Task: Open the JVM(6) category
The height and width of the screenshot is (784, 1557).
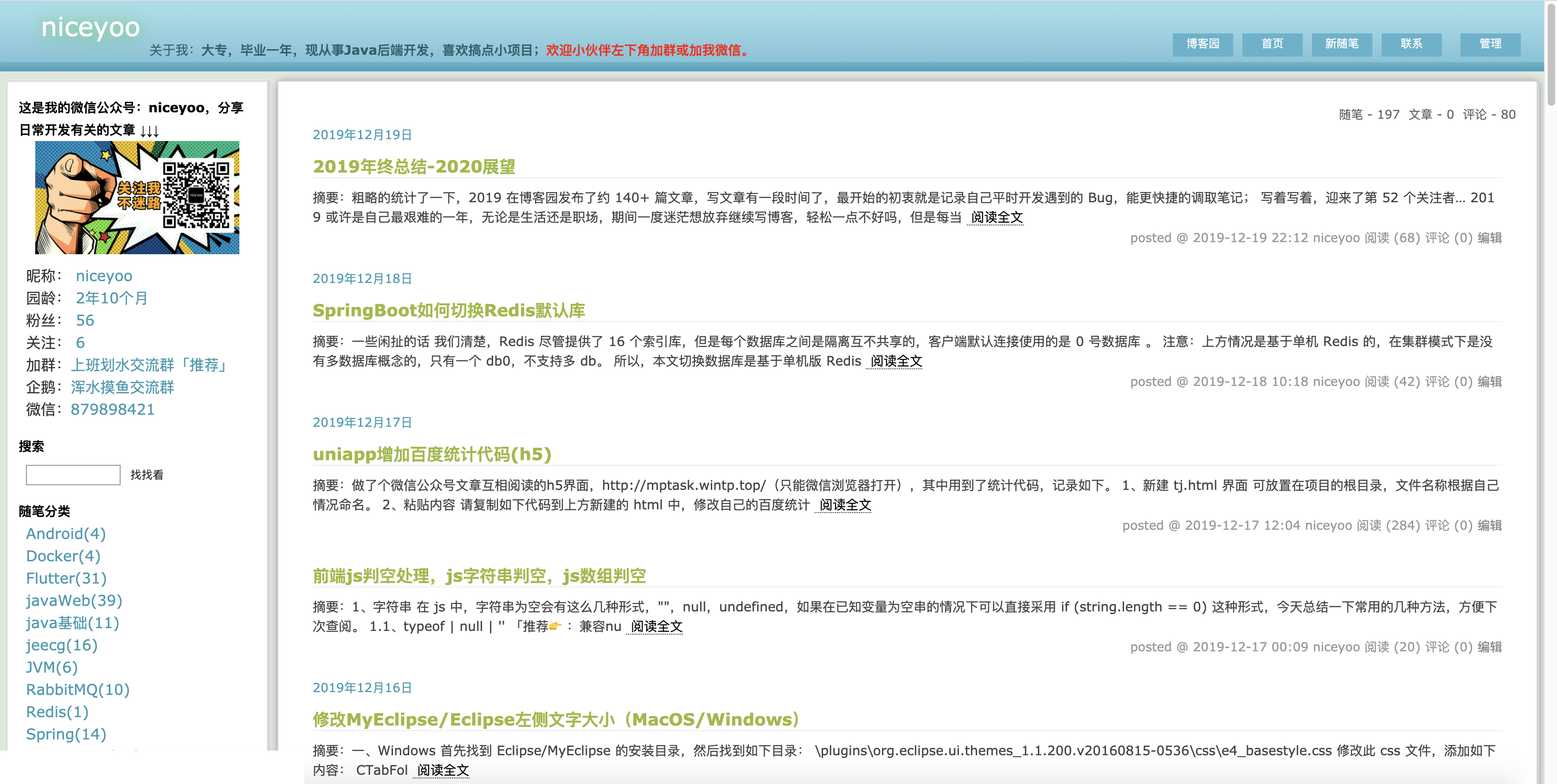Action: (52, 668)
